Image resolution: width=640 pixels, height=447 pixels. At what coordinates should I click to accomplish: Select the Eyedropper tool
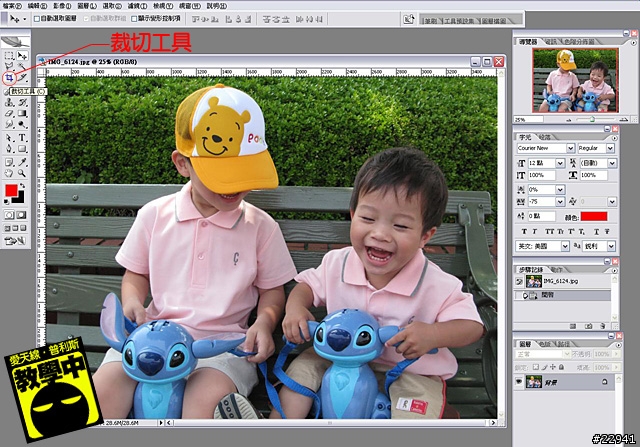pos(22,162)
